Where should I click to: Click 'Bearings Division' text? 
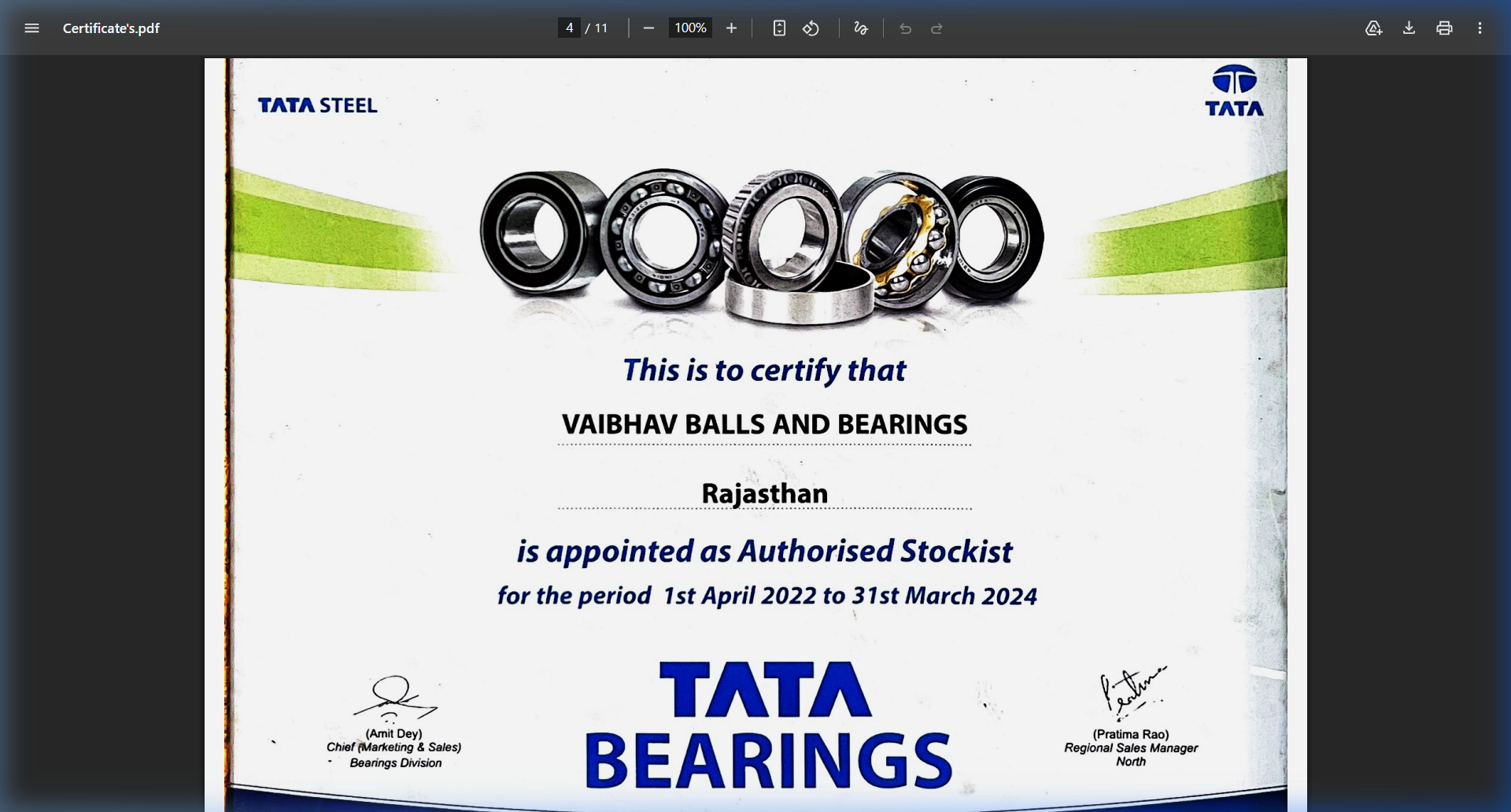pos(396,763)
